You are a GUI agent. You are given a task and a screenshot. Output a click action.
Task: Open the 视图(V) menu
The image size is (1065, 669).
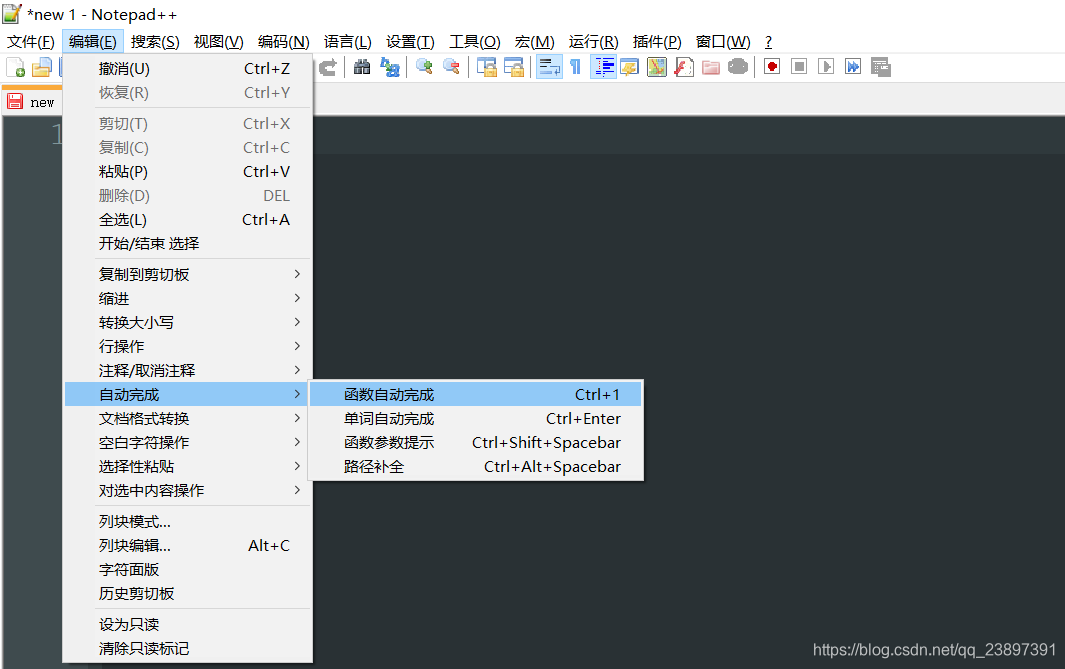click(218, 42)
